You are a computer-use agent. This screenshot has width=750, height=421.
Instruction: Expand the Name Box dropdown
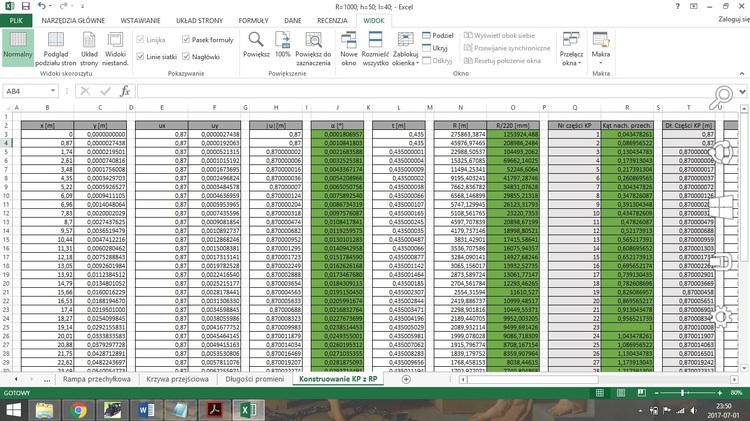(x=53, y=91)
